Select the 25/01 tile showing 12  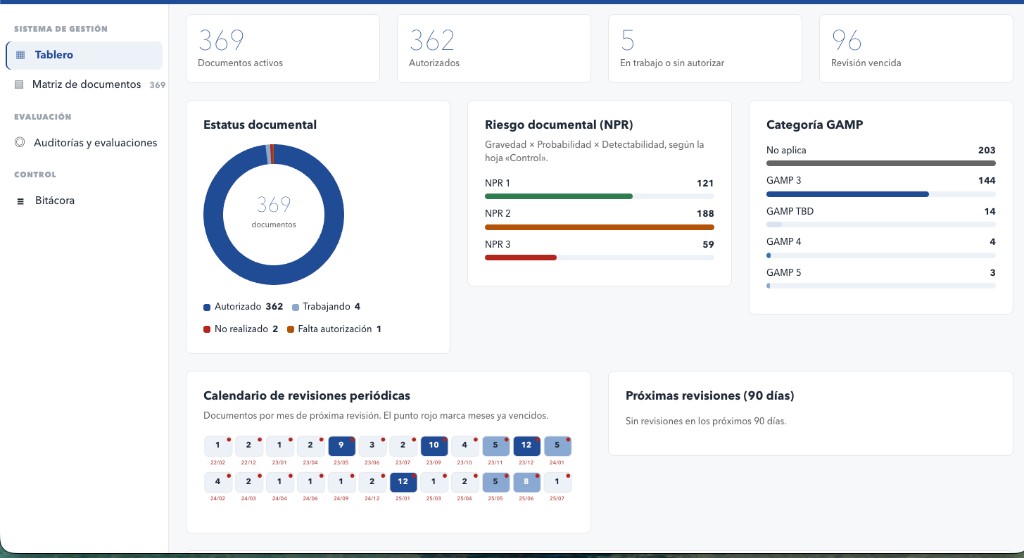pos(402,482)
